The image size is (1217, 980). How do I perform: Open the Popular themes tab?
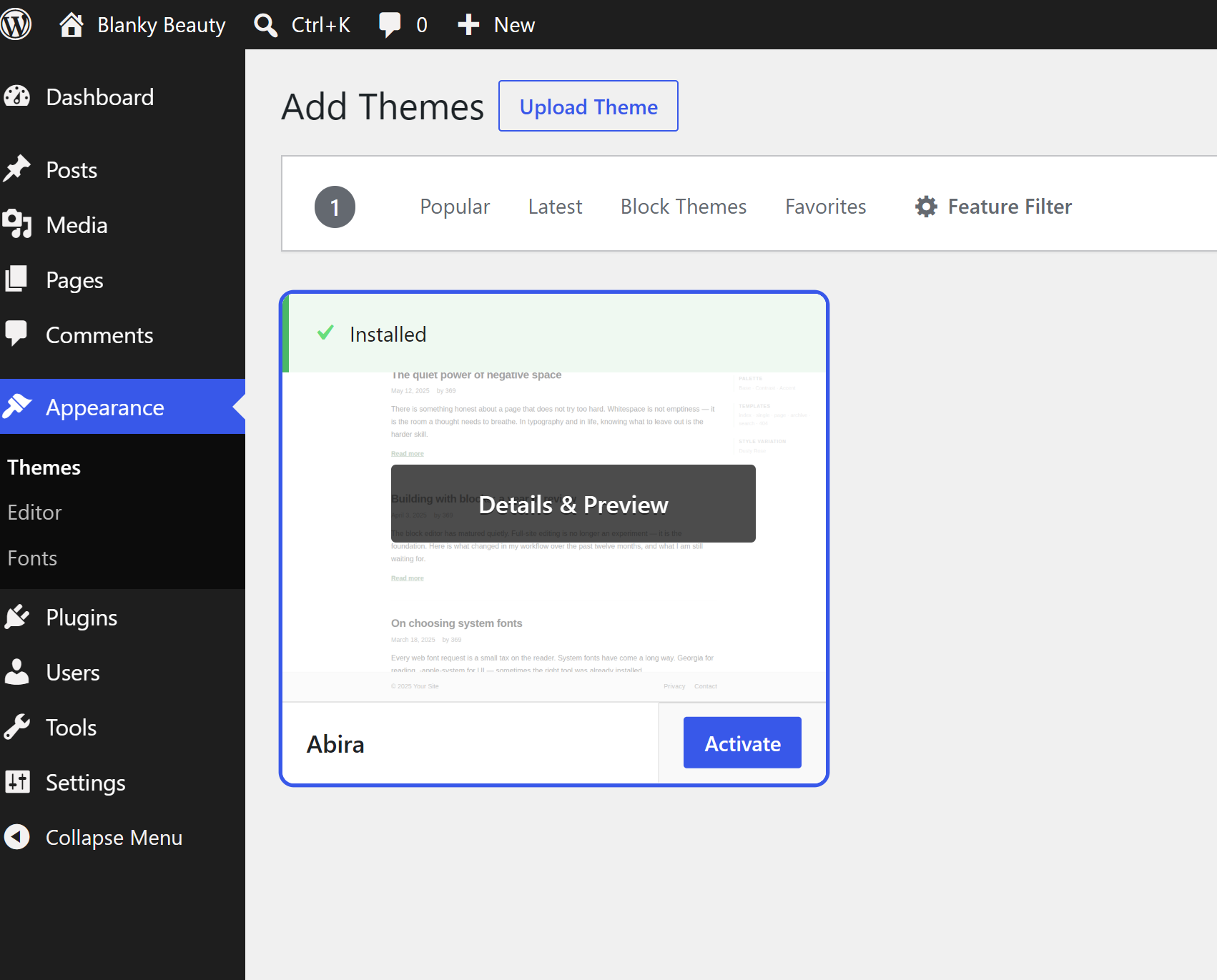[x=455, y=207]
